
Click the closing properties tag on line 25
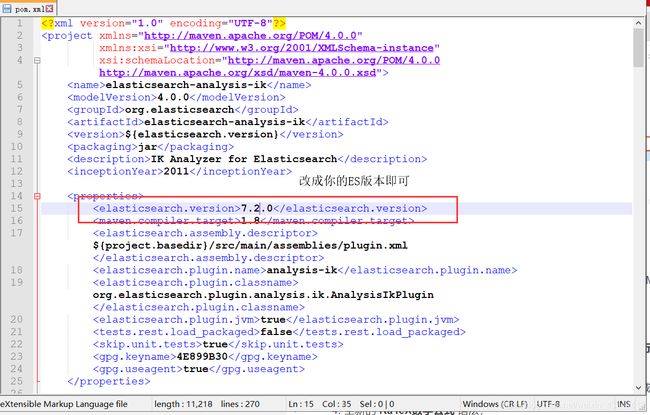(109, 381)
